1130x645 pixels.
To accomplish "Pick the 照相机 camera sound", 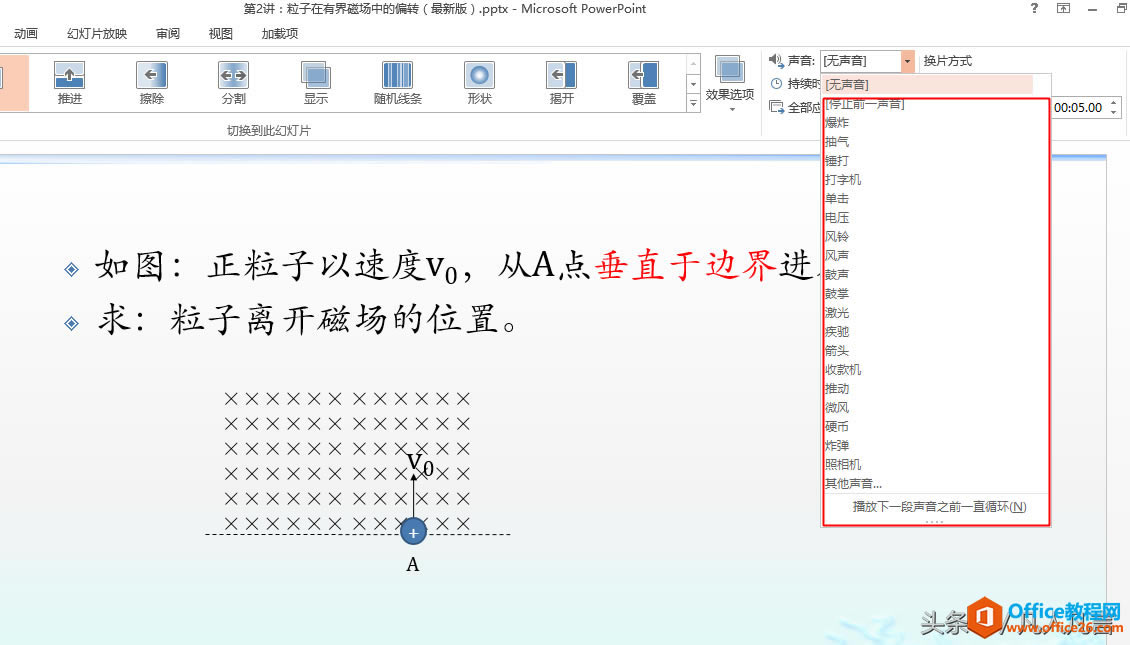I will coord(842,464).
